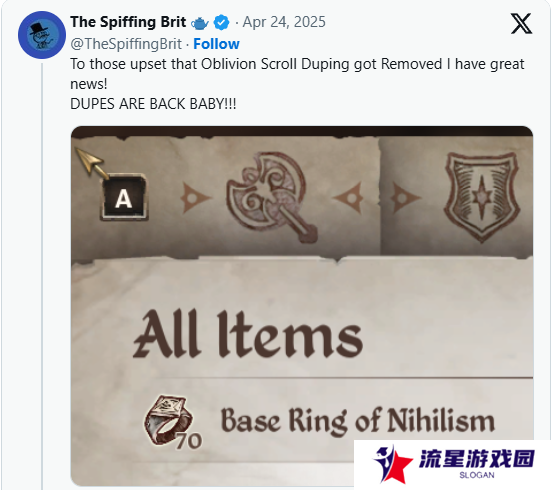The width and height of the screenshot is (554, 490).
Task: Select the shield armor category icon
Action: pos(482,196)
